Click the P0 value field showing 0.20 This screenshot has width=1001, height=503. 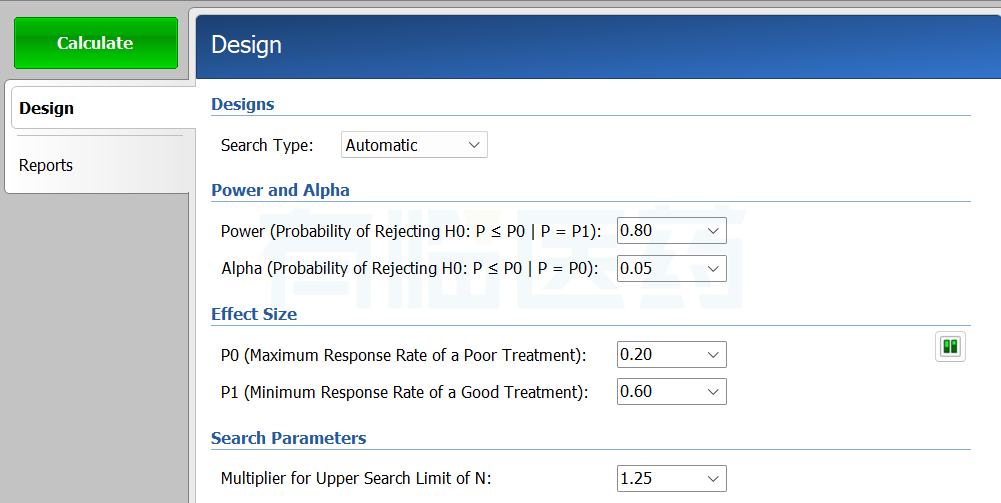click(658, 354)
